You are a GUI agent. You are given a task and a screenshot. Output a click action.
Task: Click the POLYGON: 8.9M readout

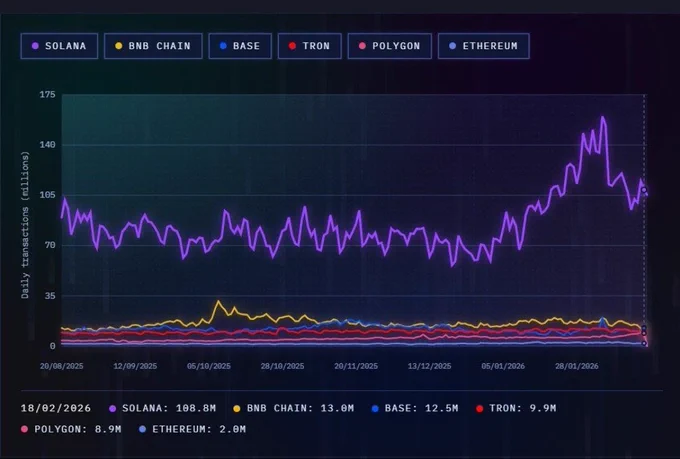tap(71, 429)
